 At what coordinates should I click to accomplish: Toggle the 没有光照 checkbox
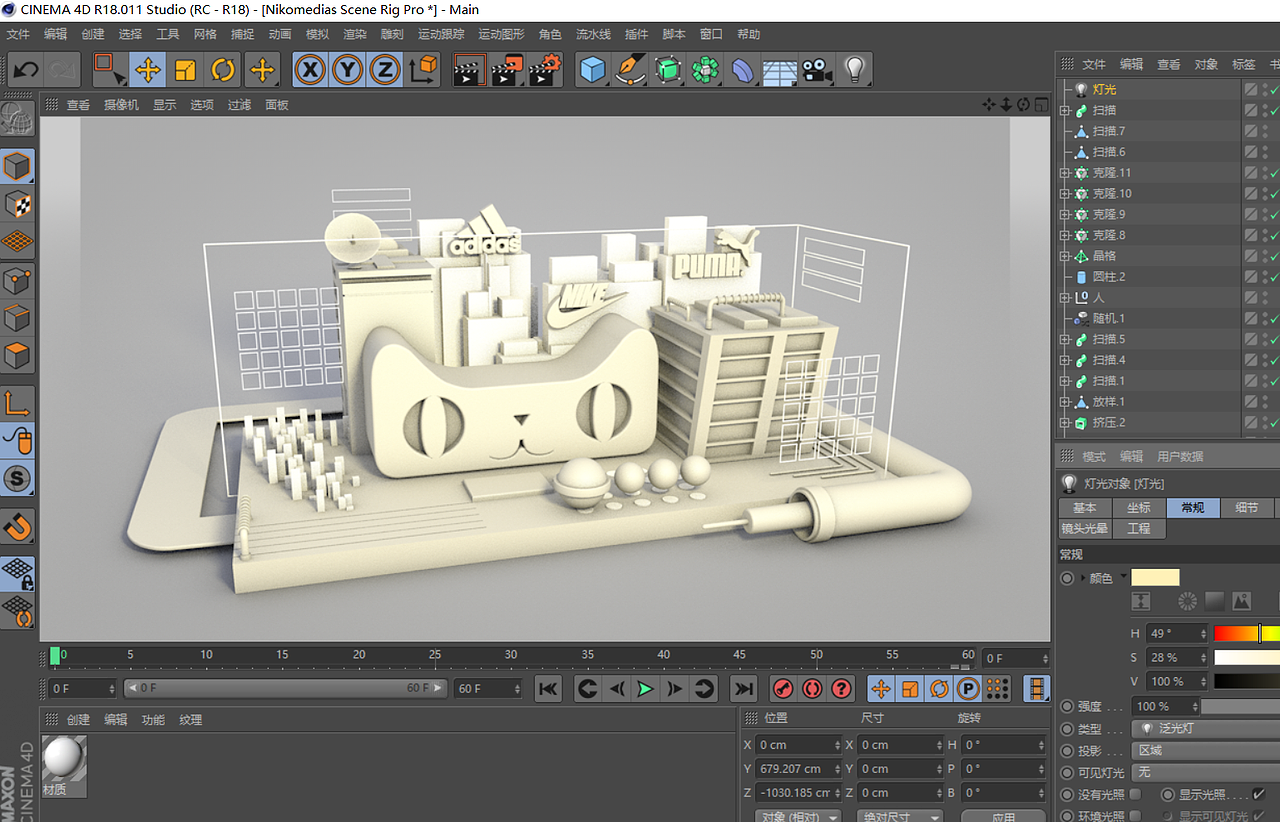[x=1135, y=795]
